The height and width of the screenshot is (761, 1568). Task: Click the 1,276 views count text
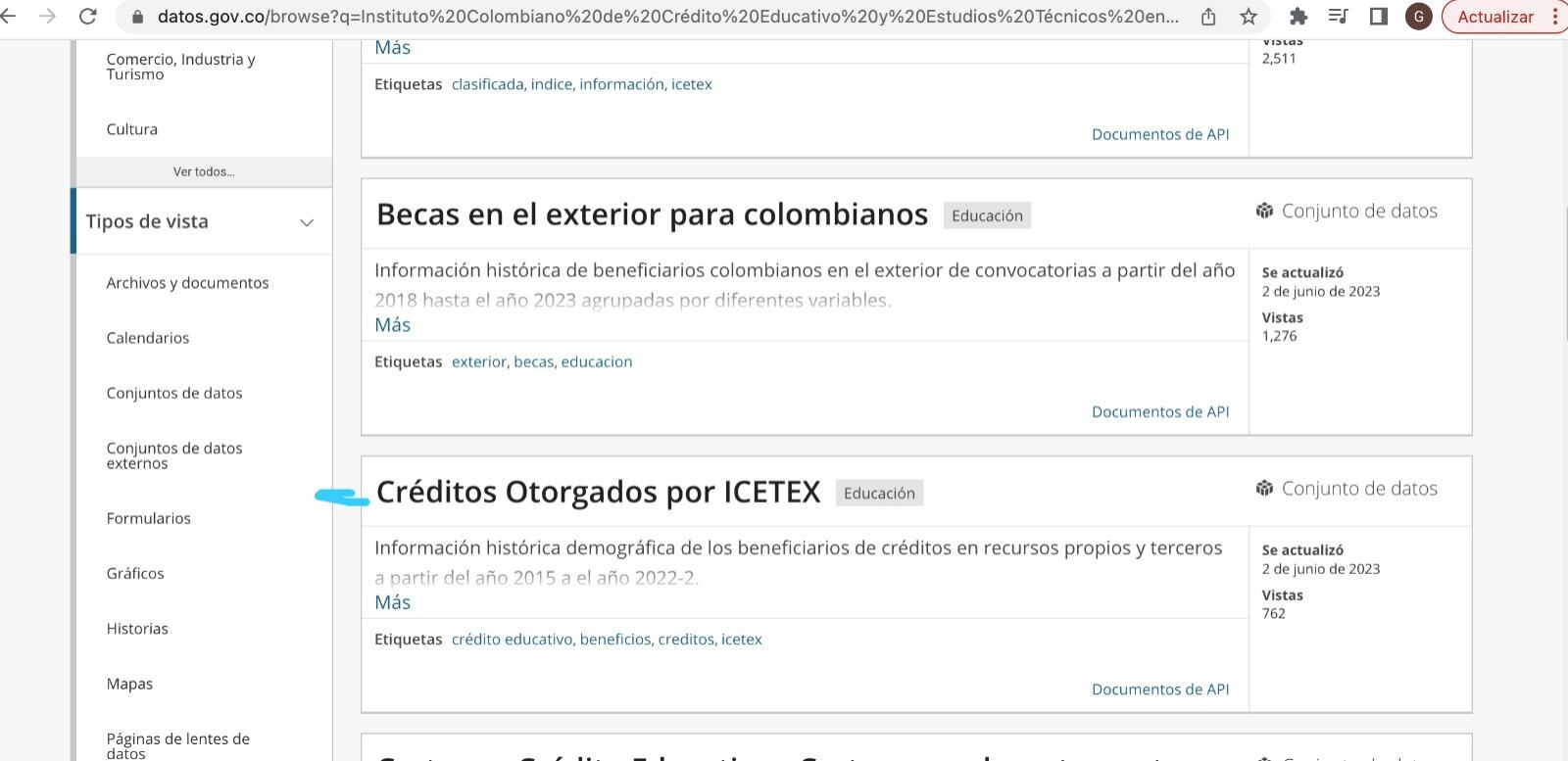(x=1279, y=336)
